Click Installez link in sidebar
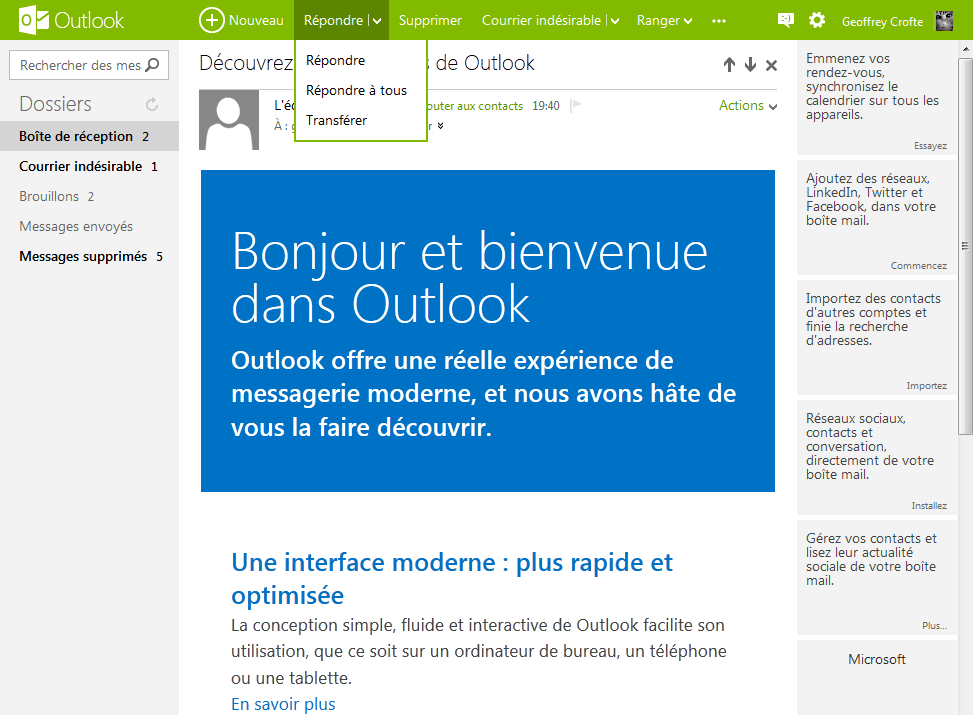This screenshot has width=973, height=715. [929, 506]
